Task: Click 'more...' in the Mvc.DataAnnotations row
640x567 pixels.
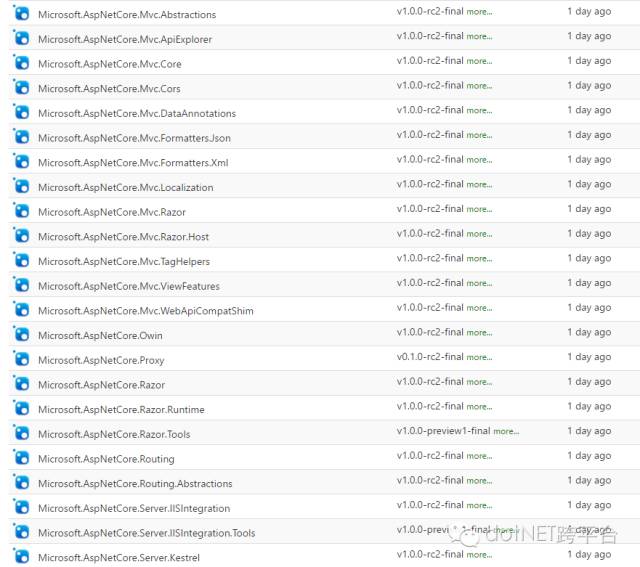Action: point(479,111)
